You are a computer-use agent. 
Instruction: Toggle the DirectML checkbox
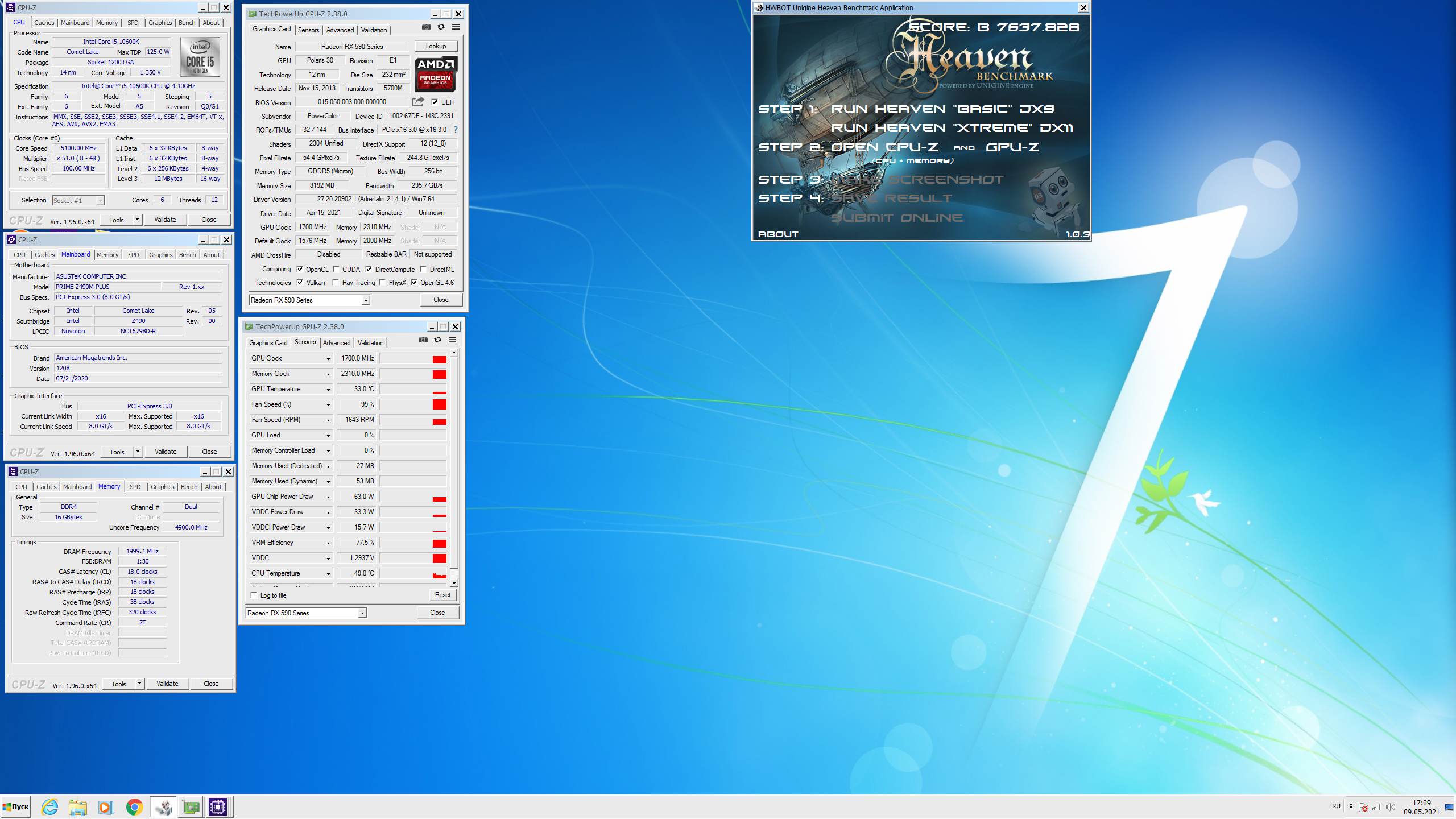[423, 270]
